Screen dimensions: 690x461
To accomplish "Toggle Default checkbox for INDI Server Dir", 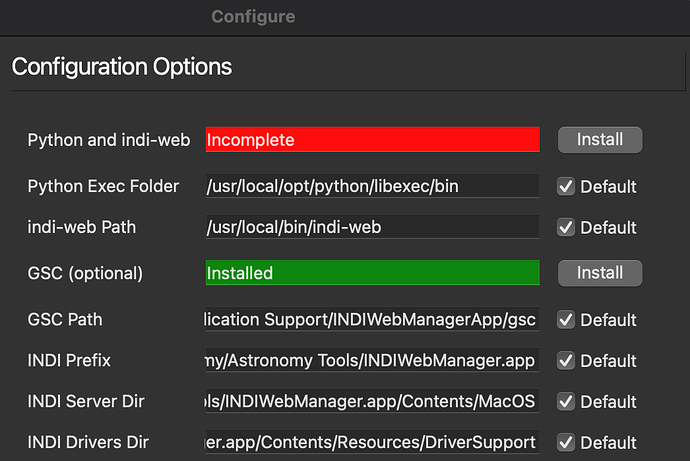I will click(566, 402).
